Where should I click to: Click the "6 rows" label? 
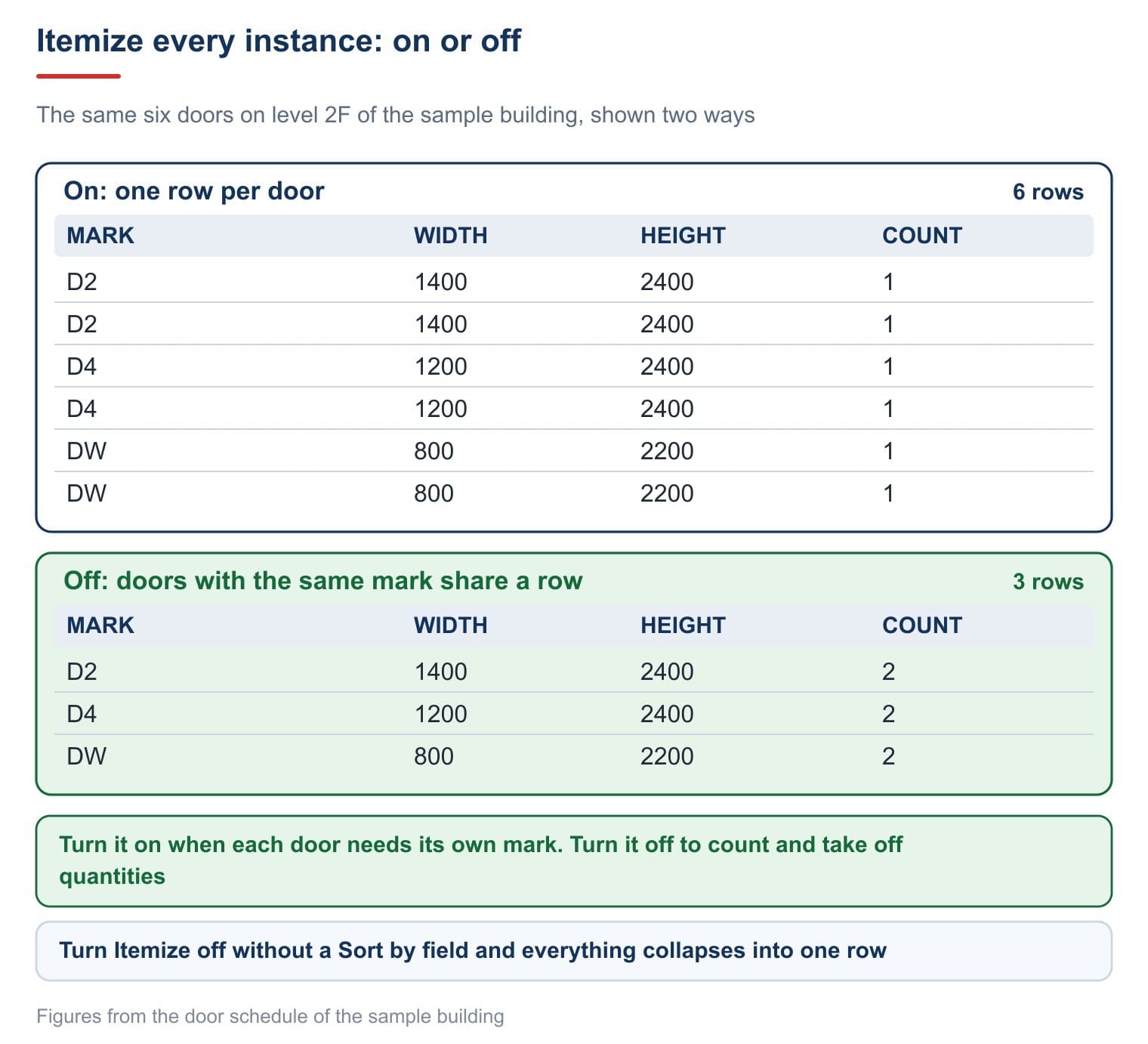(x=1048, y=192)
